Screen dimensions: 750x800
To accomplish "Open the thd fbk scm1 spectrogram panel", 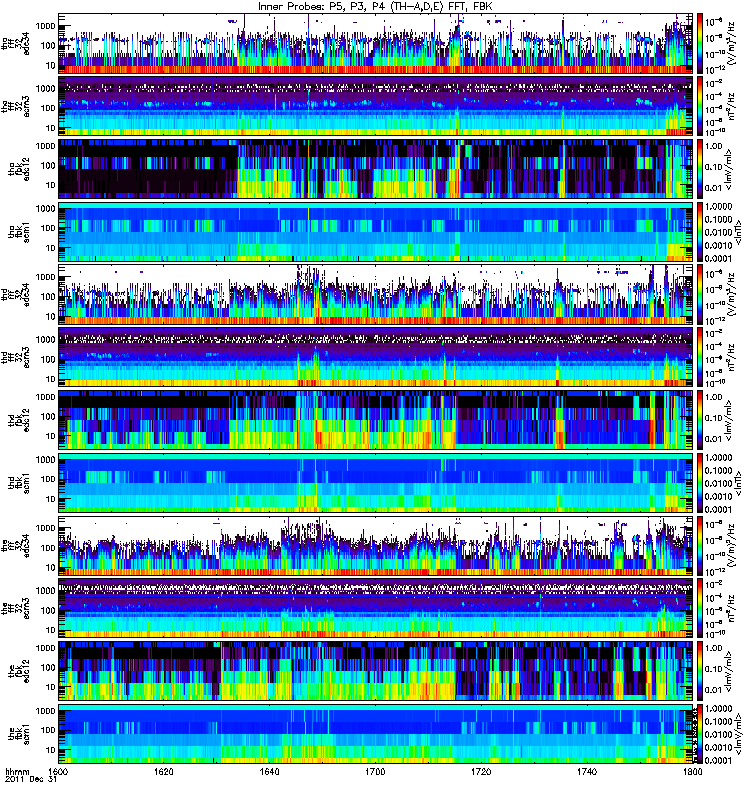I will 376,483.
